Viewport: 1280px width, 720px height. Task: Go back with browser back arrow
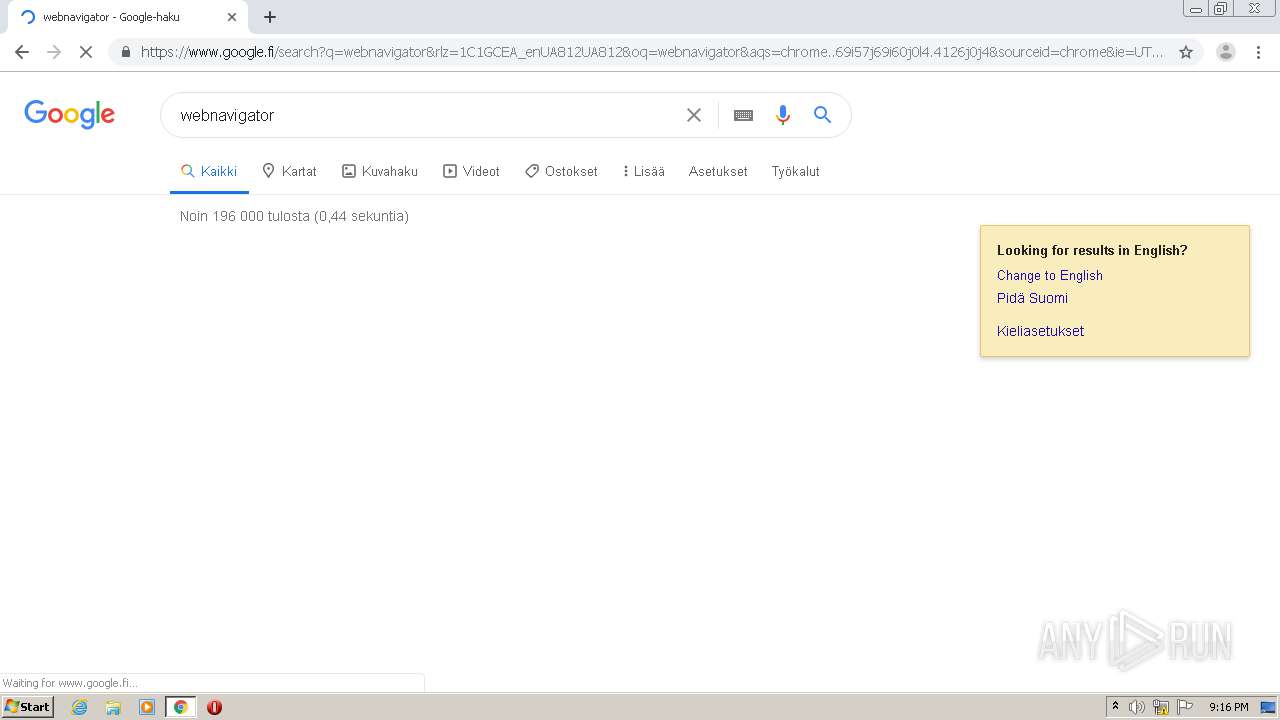click(x=22, y=52)
